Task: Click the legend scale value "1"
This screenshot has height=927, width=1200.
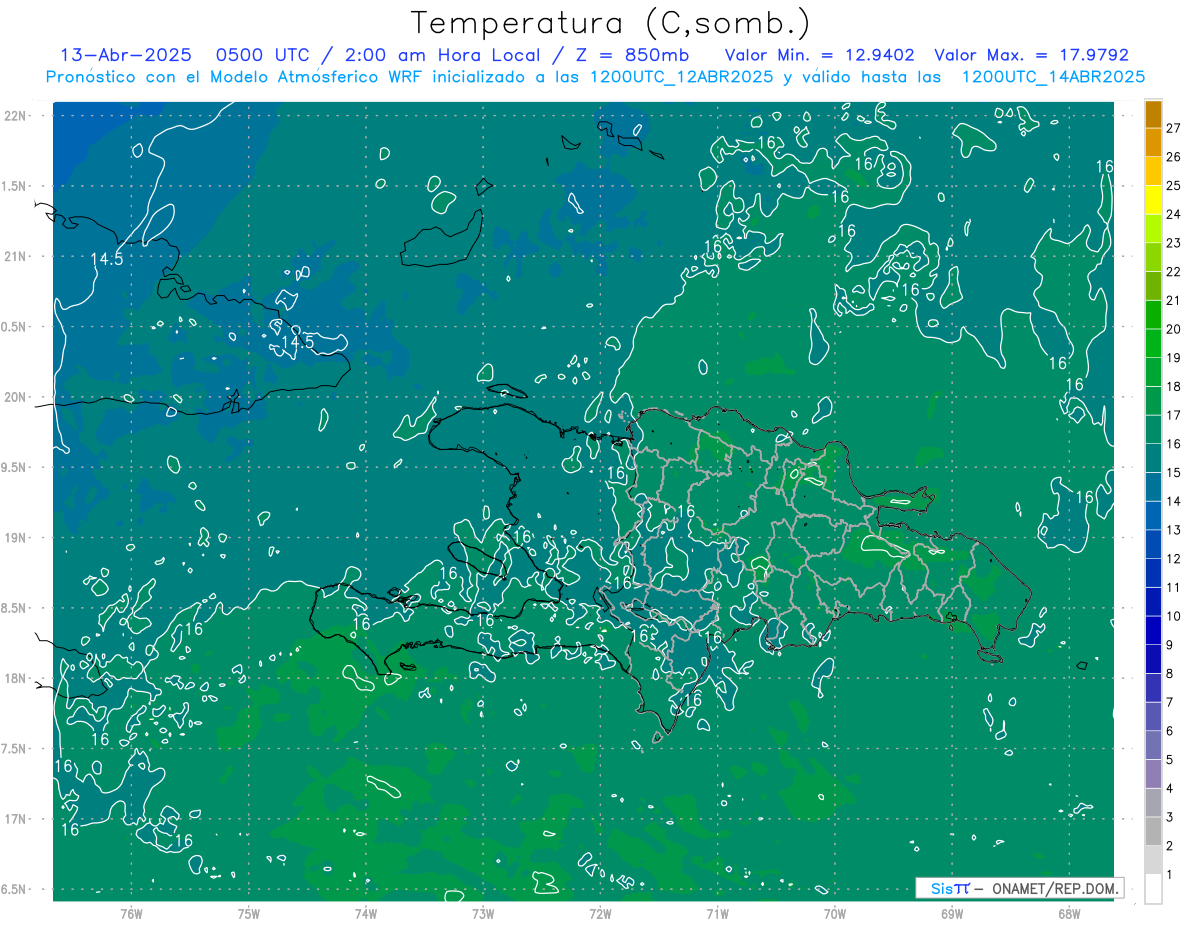Action: point(1170,874)
